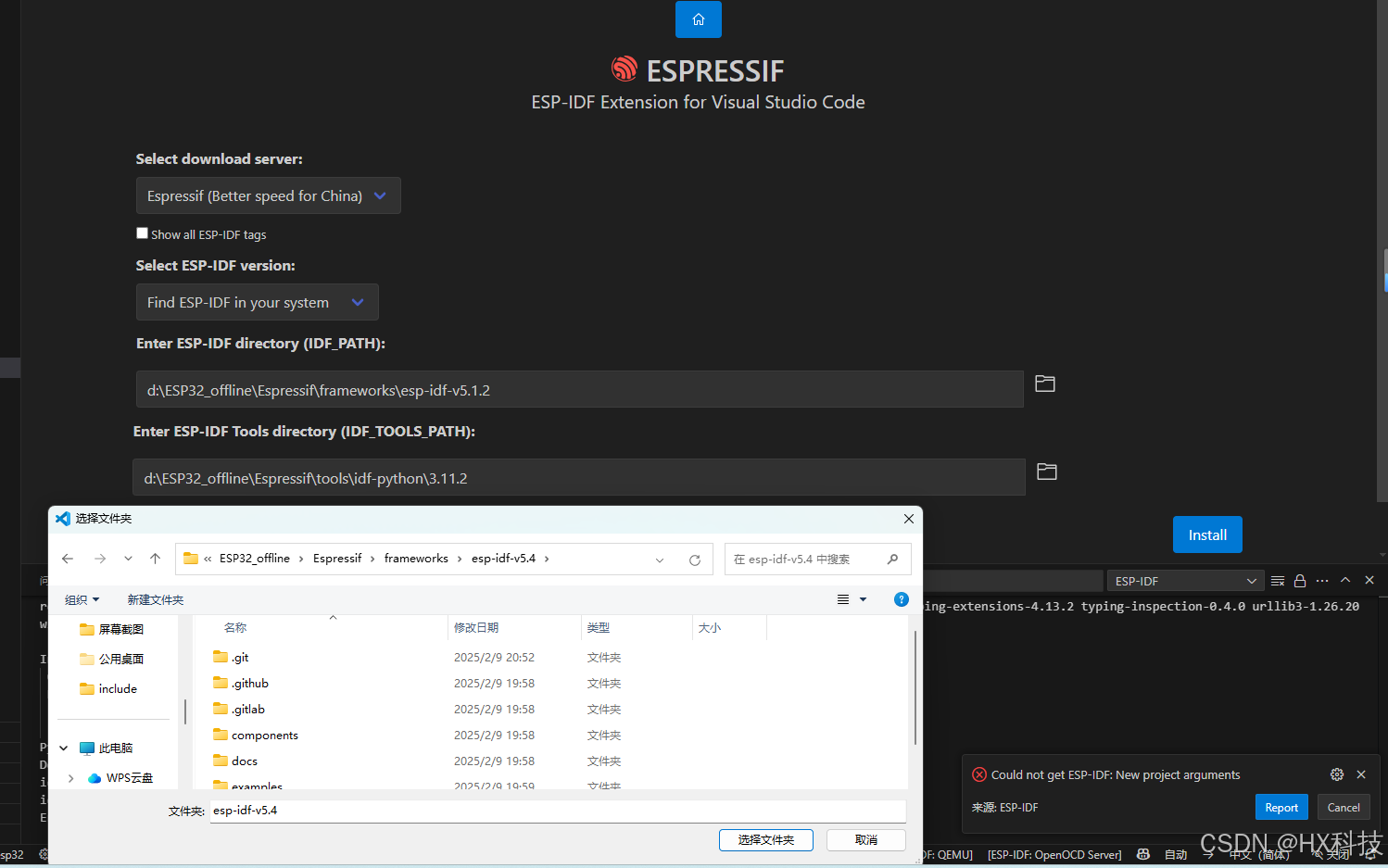The image size is (1388, 868).
Task: Select Espressif breadcrumb in address bar
Action: (337, 559)
